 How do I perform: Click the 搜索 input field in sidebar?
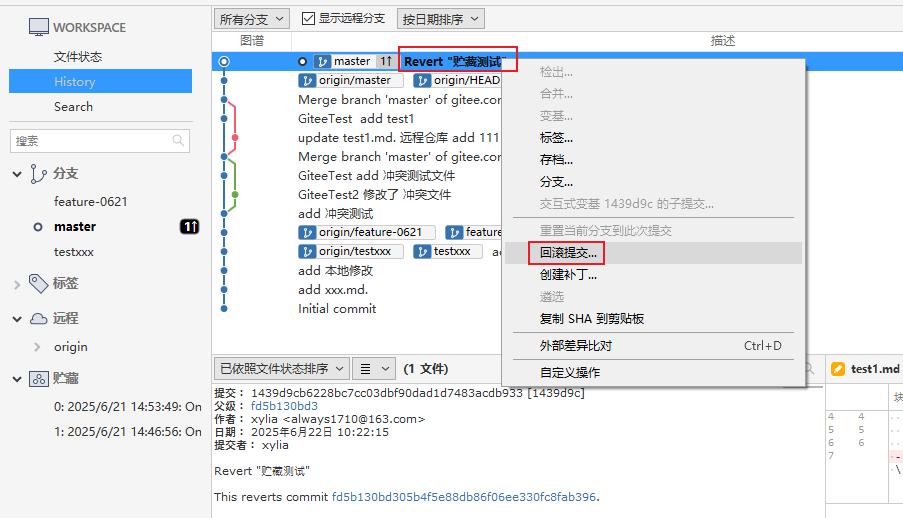(90, 141)
